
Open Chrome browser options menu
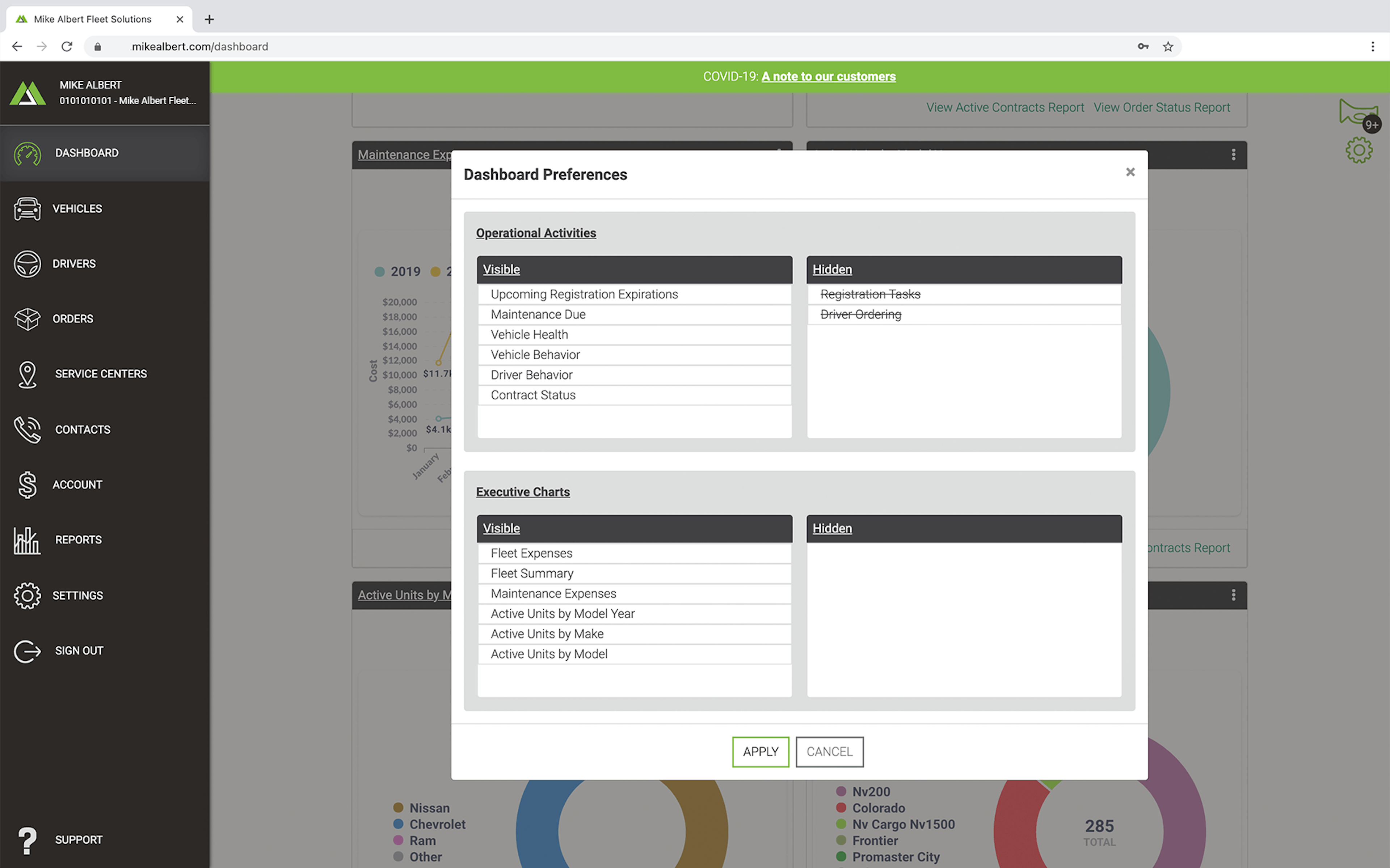[1372, 47]
